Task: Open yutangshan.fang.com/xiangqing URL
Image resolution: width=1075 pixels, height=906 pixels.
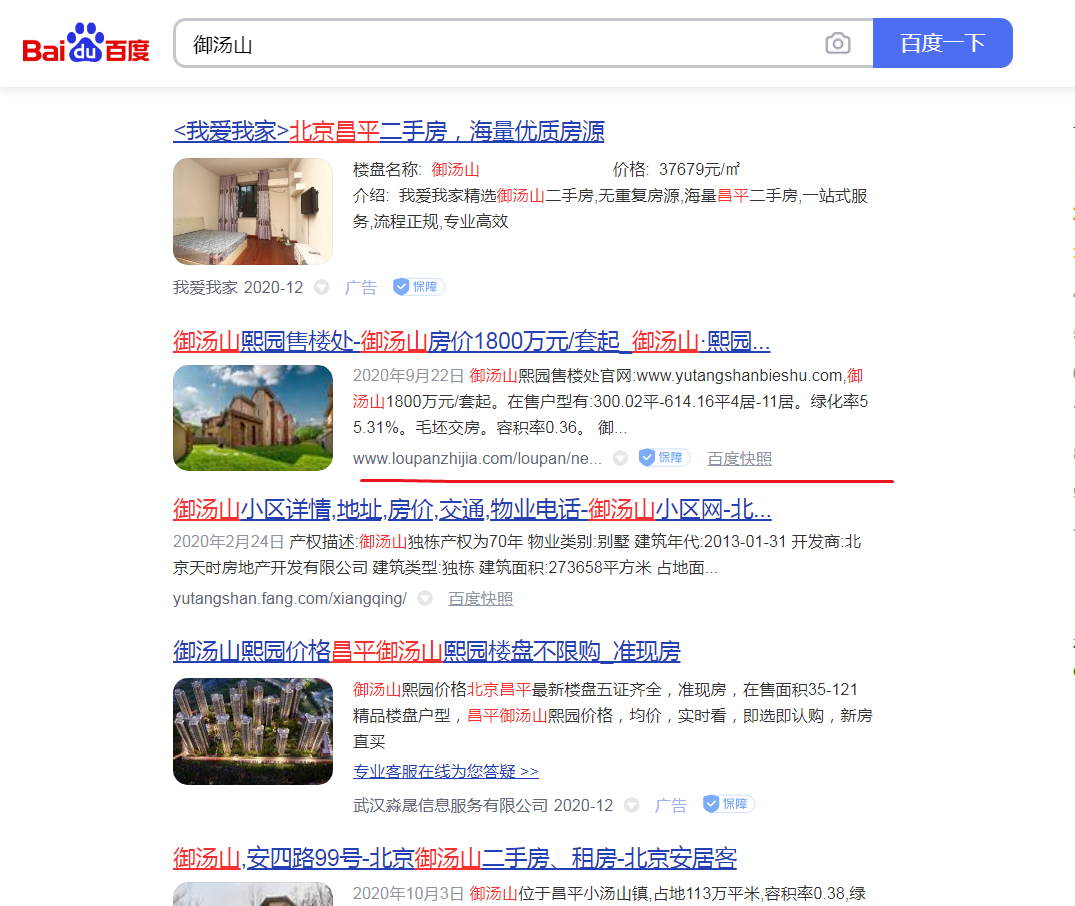Action: pos(290,599)
